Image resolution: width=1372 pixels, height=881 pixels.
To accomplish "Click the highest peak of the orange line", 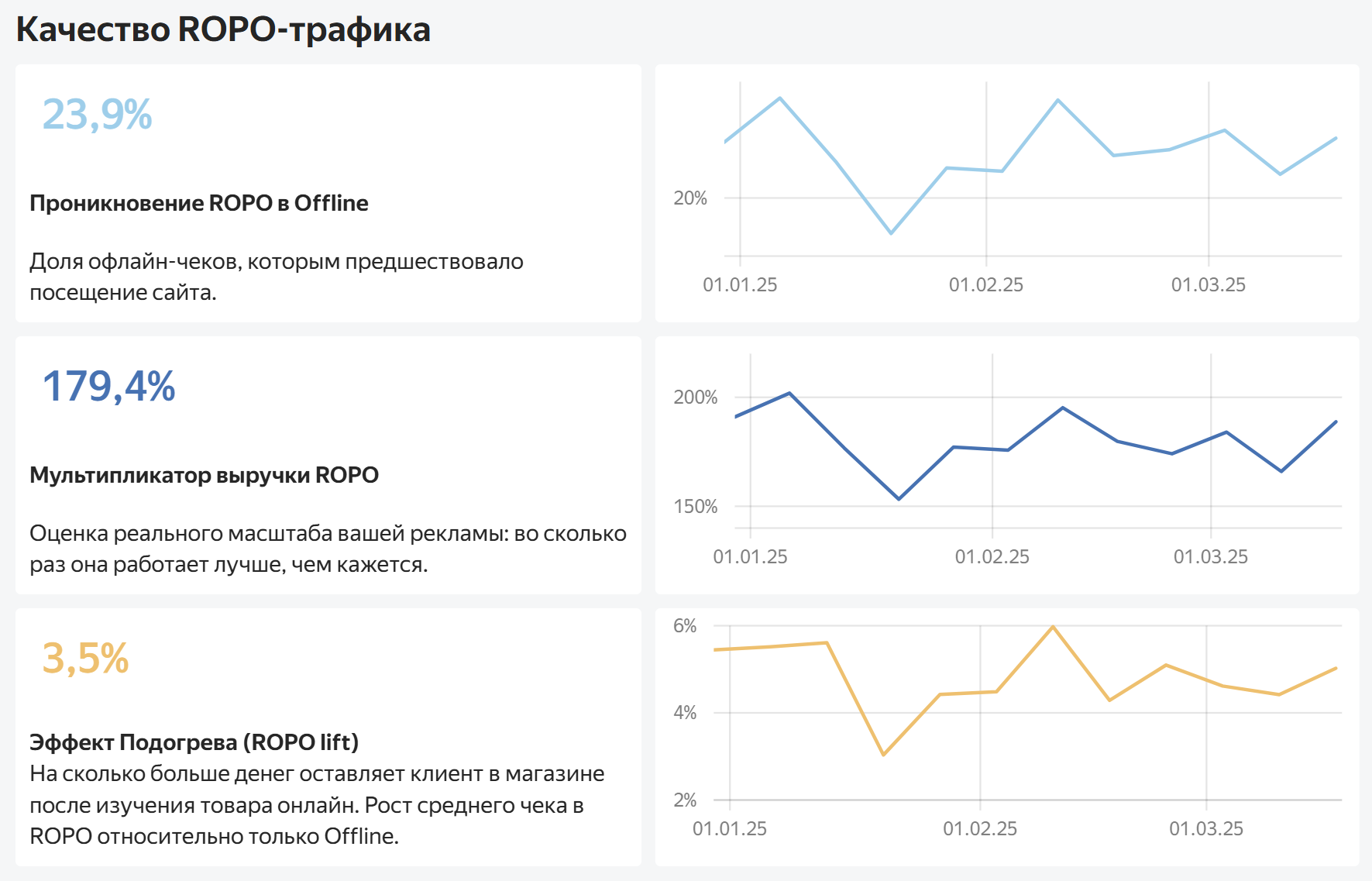I will (x=1053, y=626).
